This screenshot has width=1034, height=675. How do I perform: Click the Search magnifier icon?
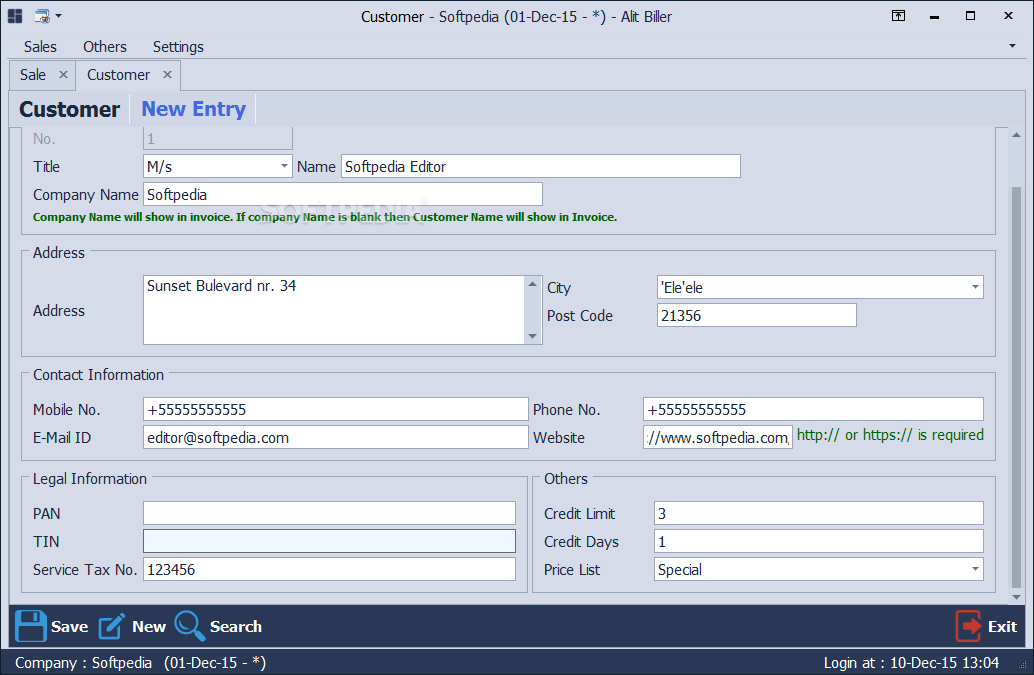coord(189,626)
